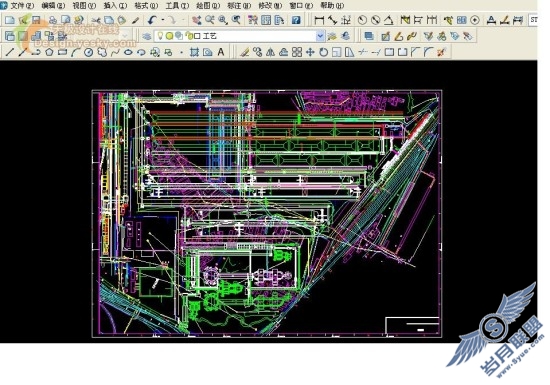This screenshot has height=385, width=550.
Task: Open the 格式 (Format) menu
Action: click(x=146, y=6)
